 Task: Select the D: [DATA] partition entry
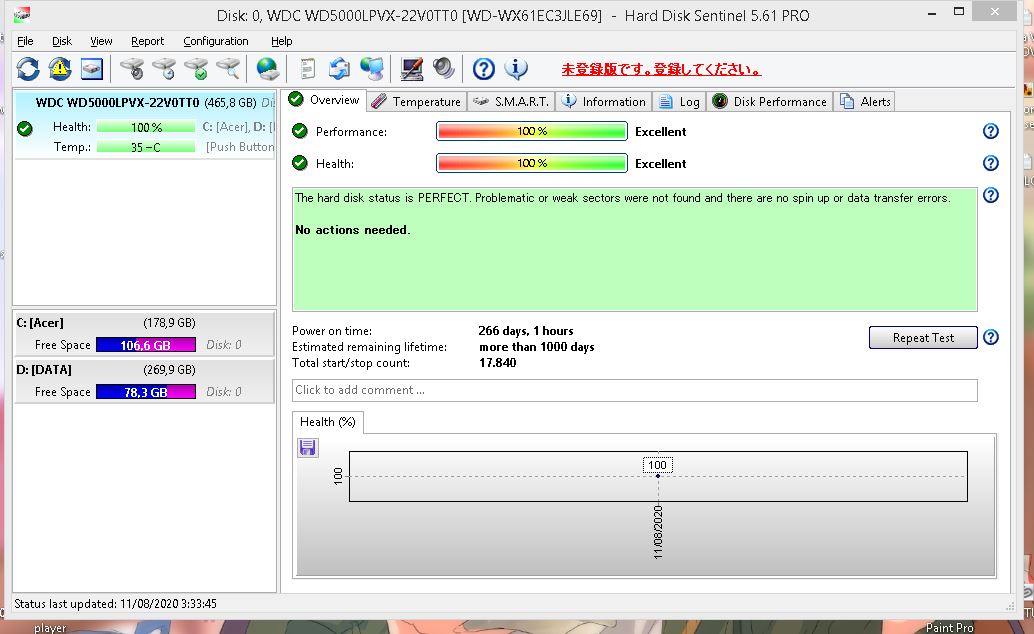pos(144,381)
